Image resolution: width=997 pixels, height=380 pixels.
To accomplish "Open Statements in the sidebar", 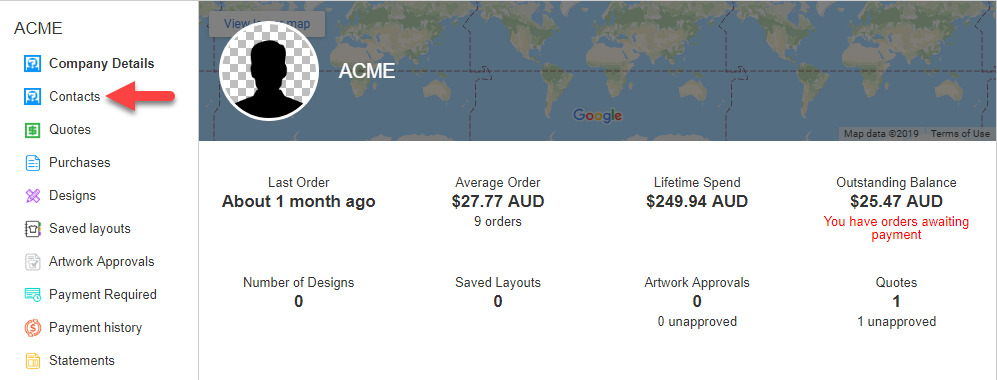I will point(82,361).
